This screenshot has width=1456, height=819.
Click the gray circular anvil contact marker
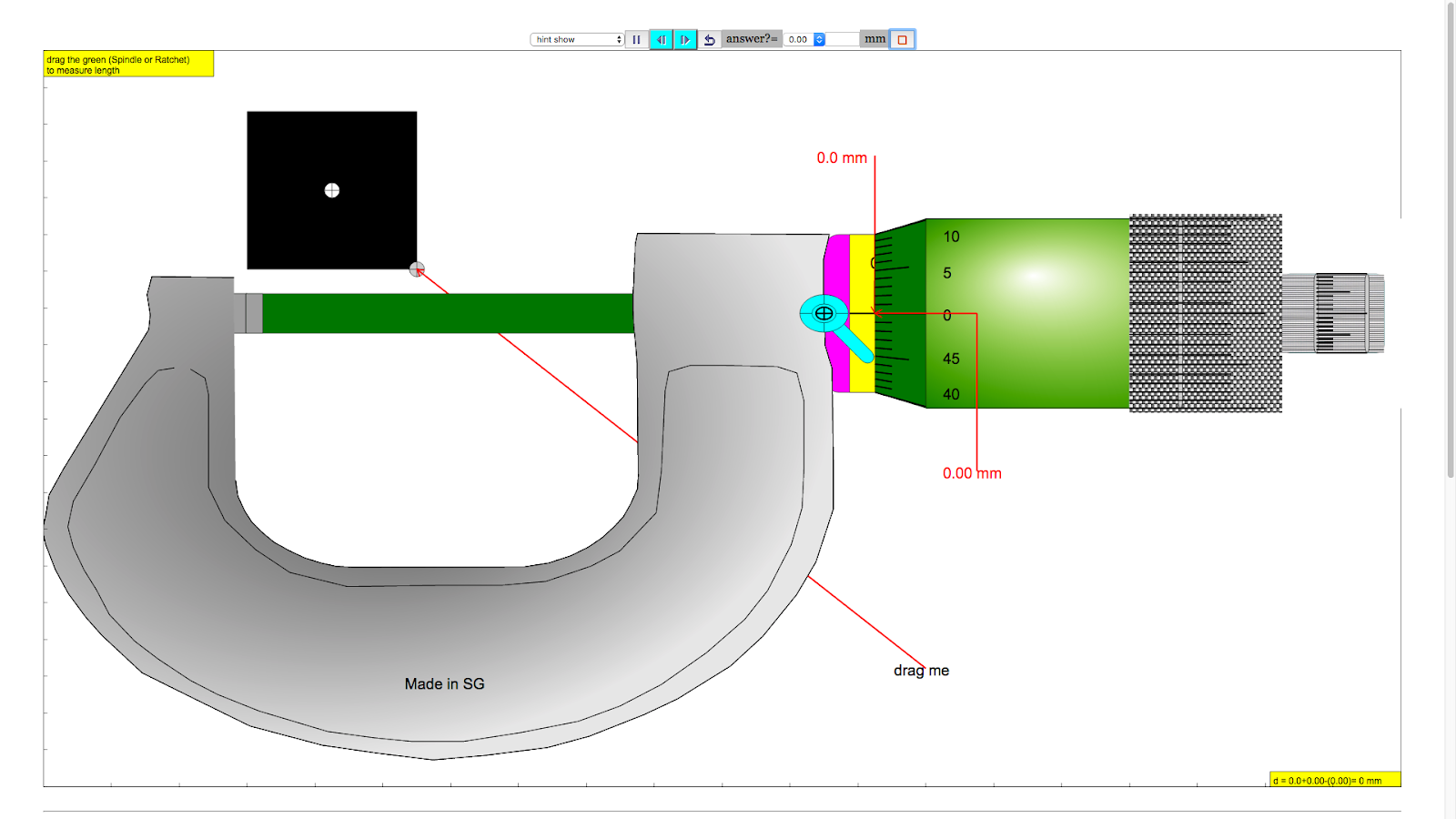[x=417, y=269]
